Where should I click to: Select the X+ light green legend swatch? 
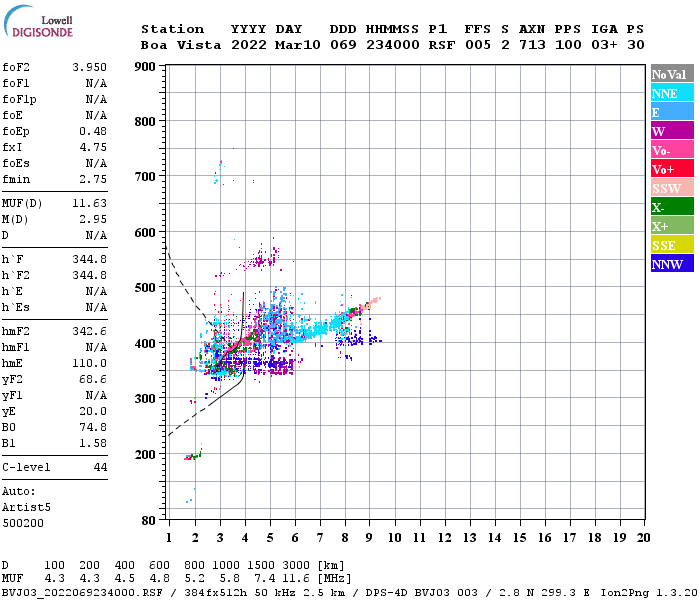pyautogui.click(x=672, y=225)
